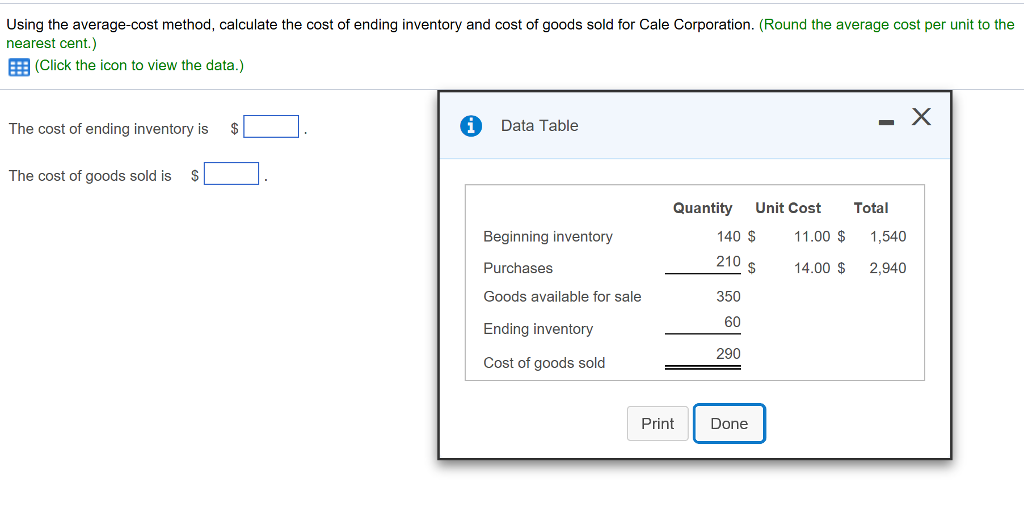Screen dimensions: 1024x521
Task: Click the blue info icon in Data Table
Action: click(x=471, y=125)
